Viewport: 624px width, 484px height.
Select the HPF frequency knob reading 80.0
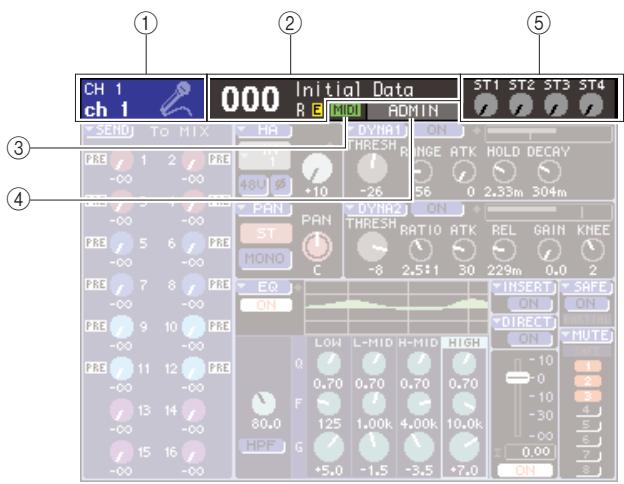point(264,404)
